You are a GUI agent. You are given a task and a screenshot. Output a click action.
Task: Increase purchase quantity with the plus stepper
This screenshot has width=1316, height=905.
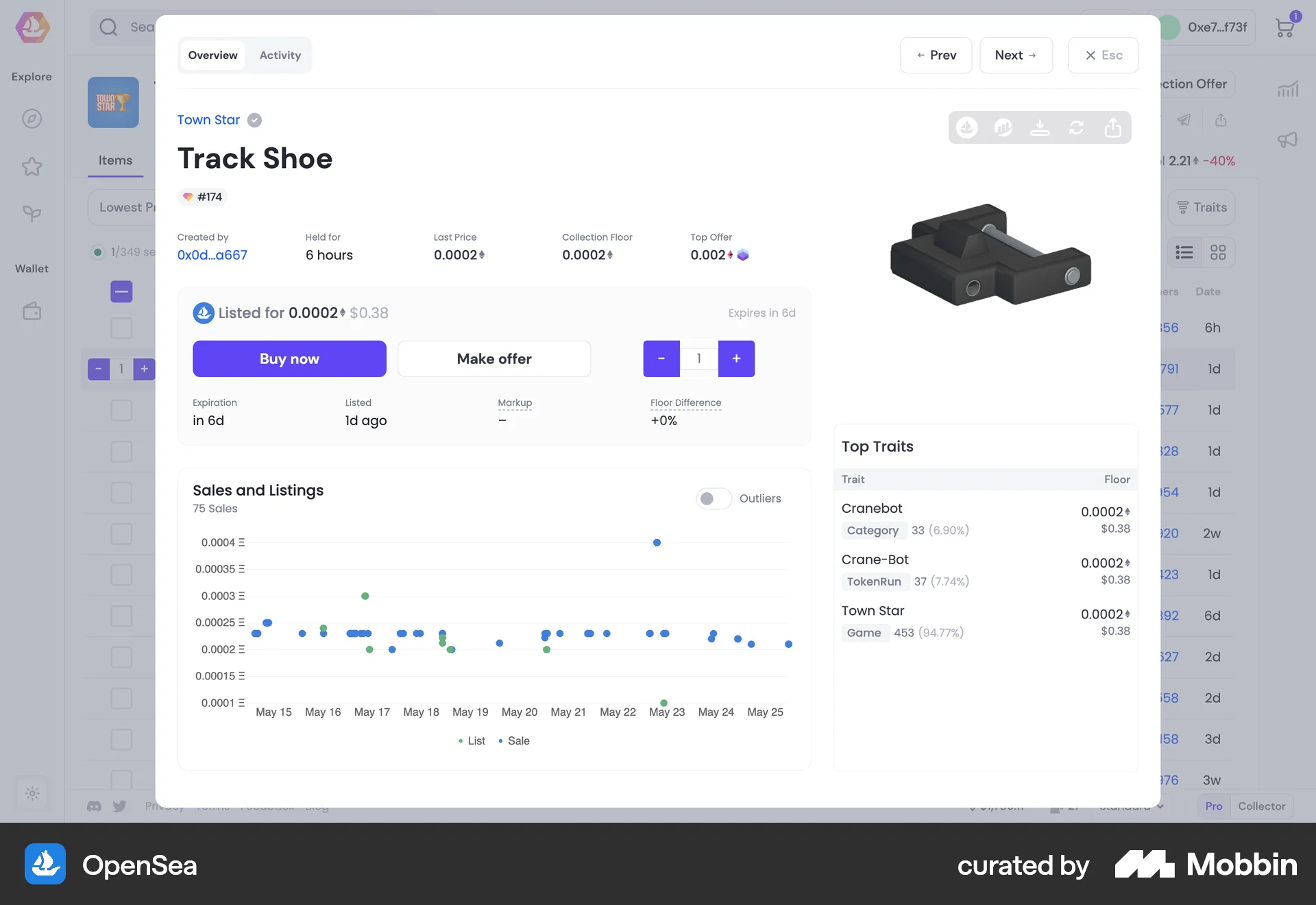point(736,359)
